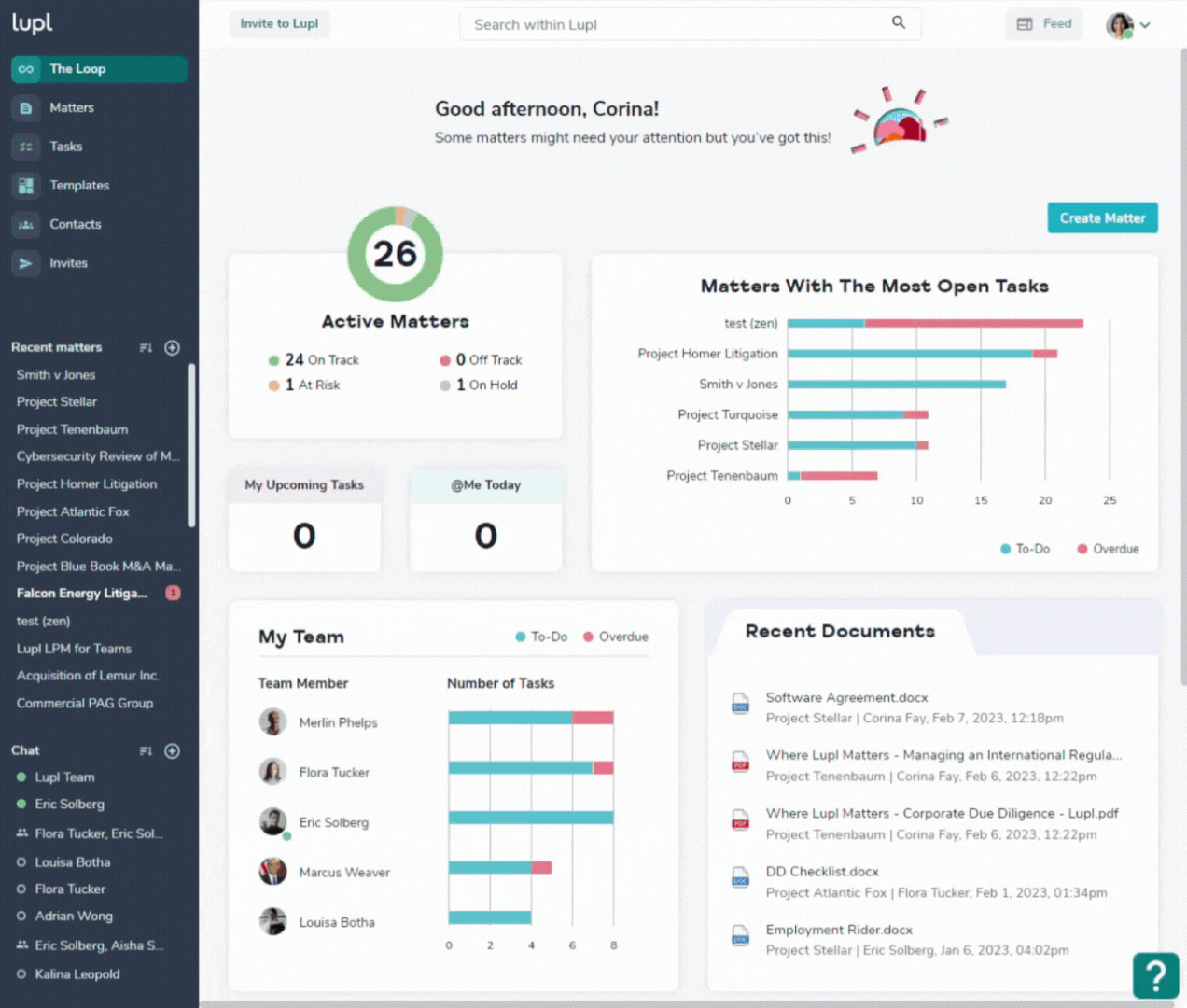Open Tasks from the sidebar icon
1187x1008 pixels.
point(26,147)
